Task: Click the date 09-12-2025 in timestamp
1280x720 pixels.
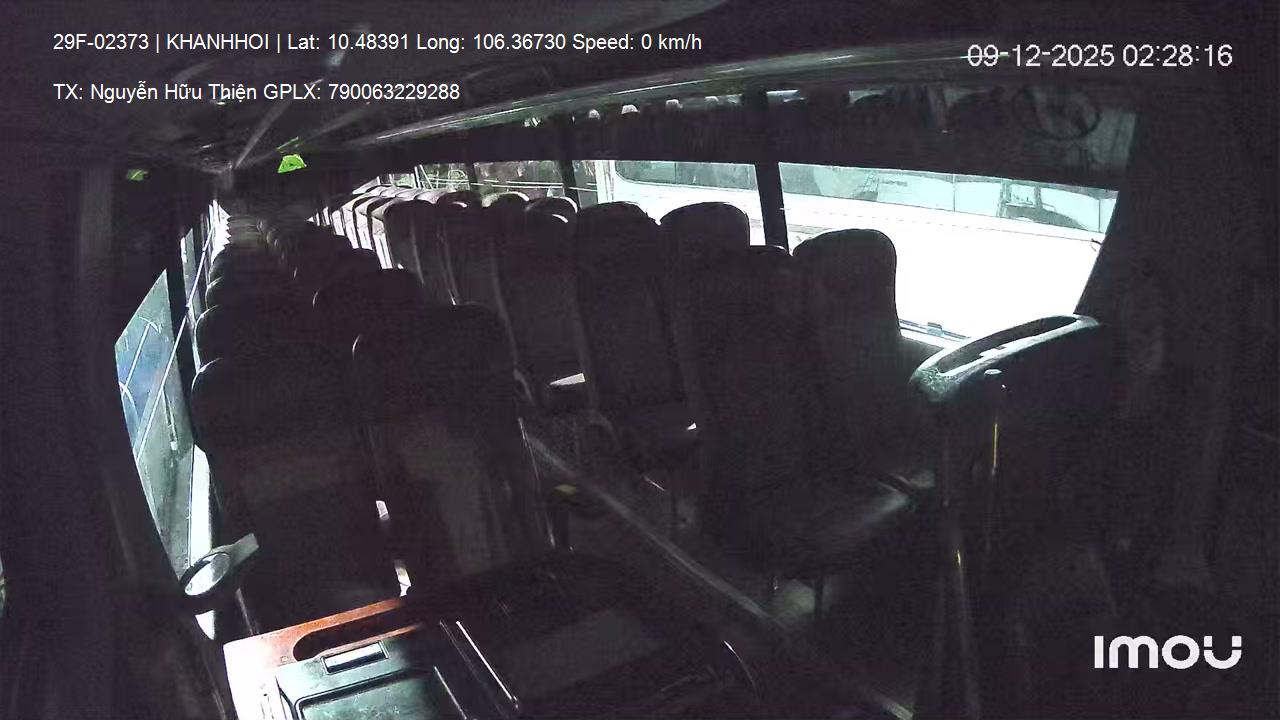Action: (x=1040, y=56)
